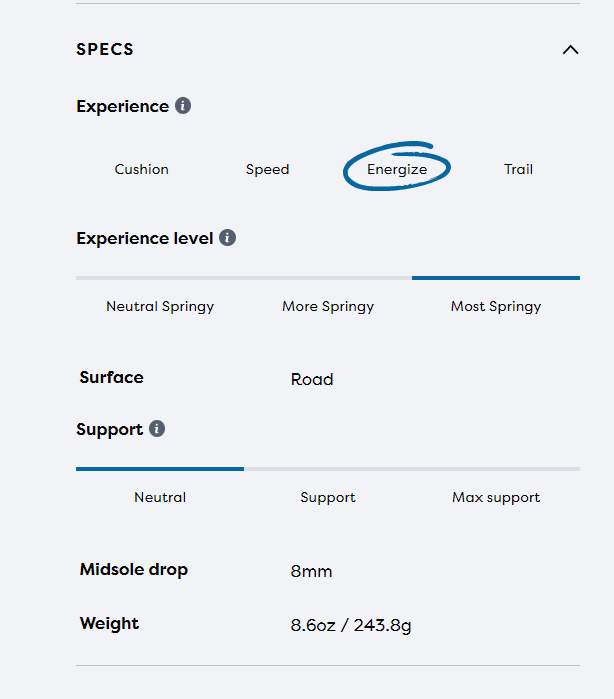614x699 pixels.
Task: Select the Neutral Springy level
Action: pyautogui.click(x=160, y=306)
